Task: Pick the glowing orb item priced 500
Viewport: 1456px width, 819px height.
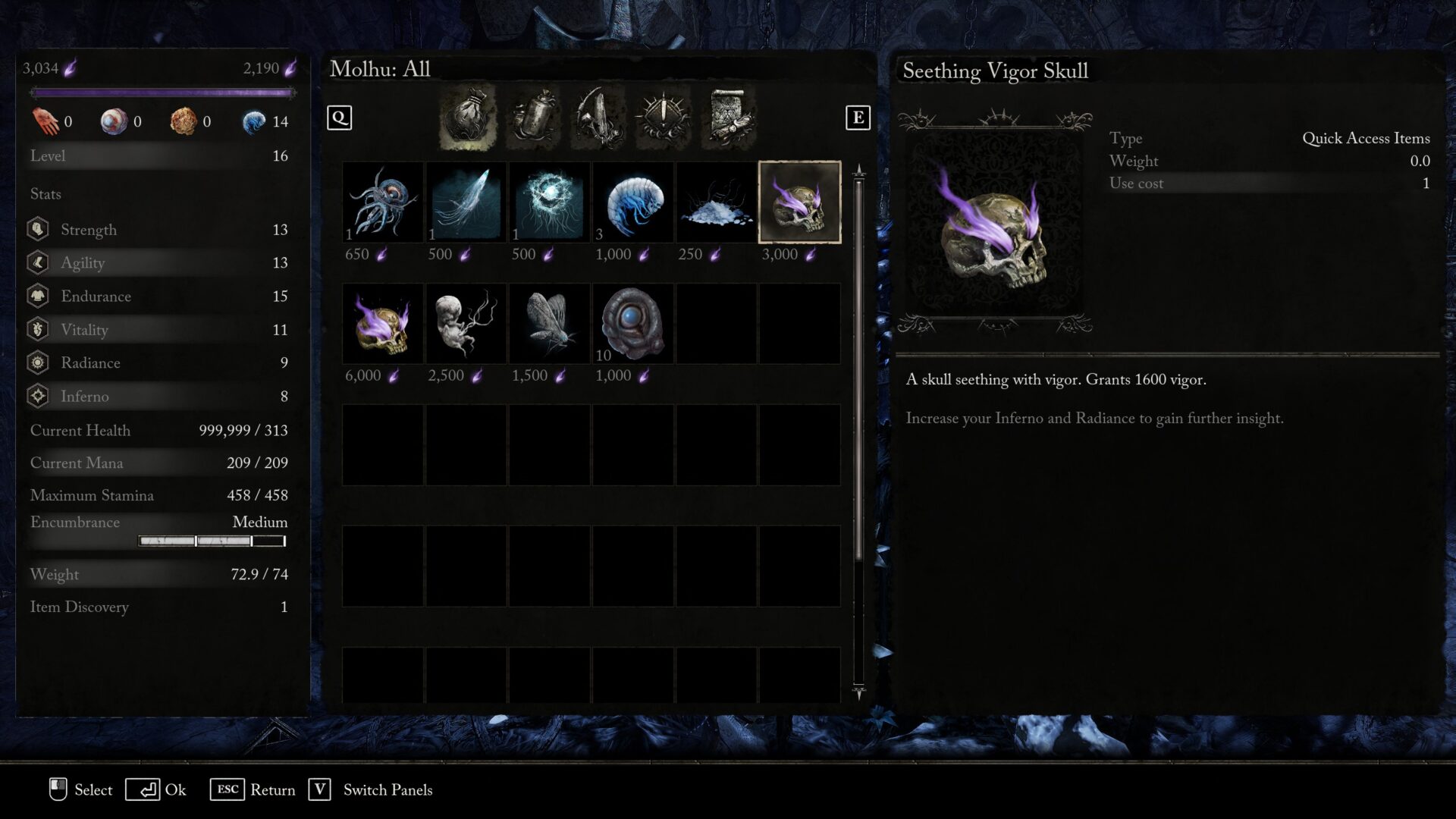Action: [550, 202]
